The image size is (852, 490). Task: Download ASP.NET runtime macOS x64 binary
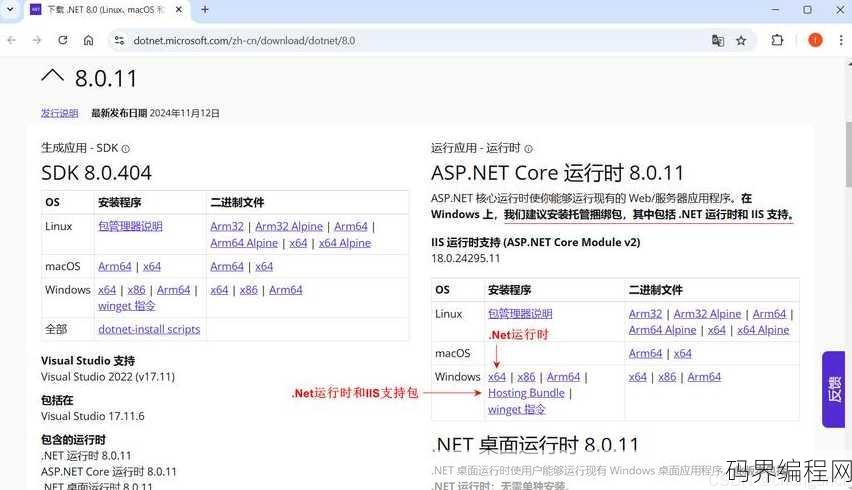pyautogui.click(x=682, y=353)
